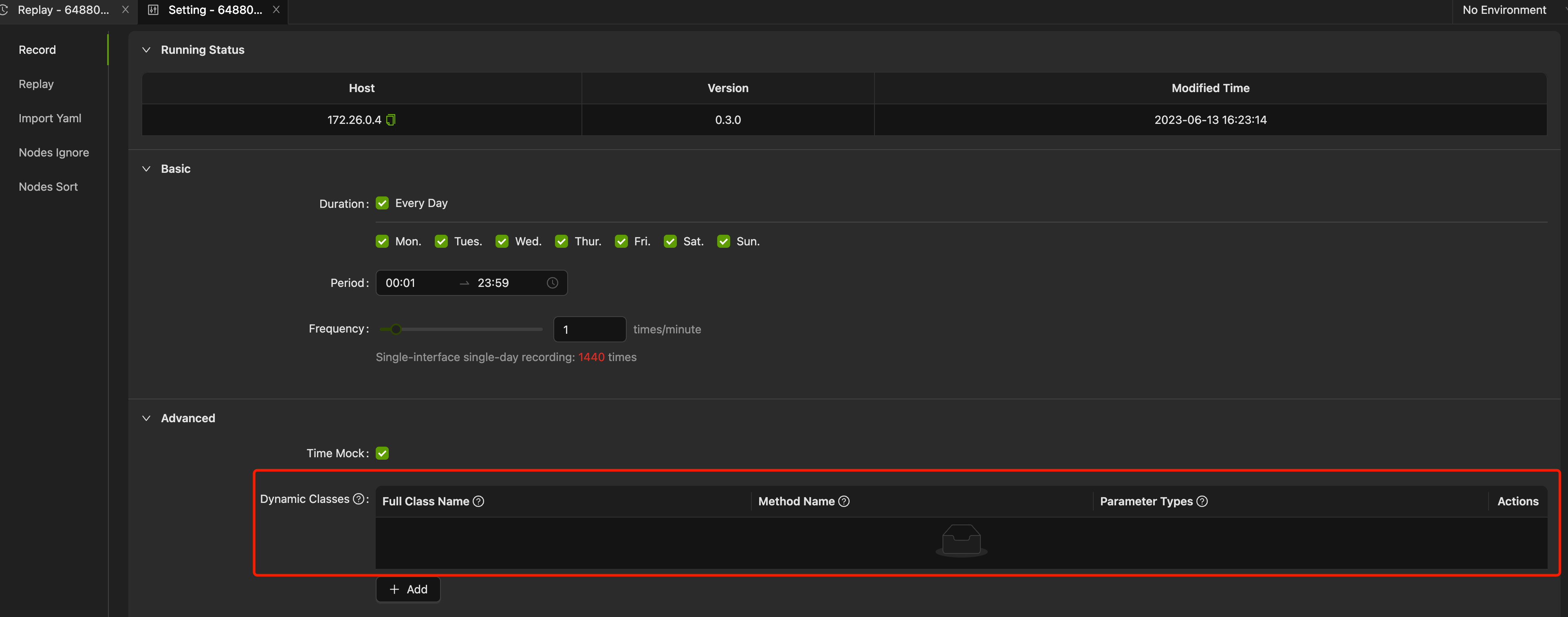Click the Version column header
Image resolution: width=1568 pixels, height=617 pixels.
[x=728, y=88]
